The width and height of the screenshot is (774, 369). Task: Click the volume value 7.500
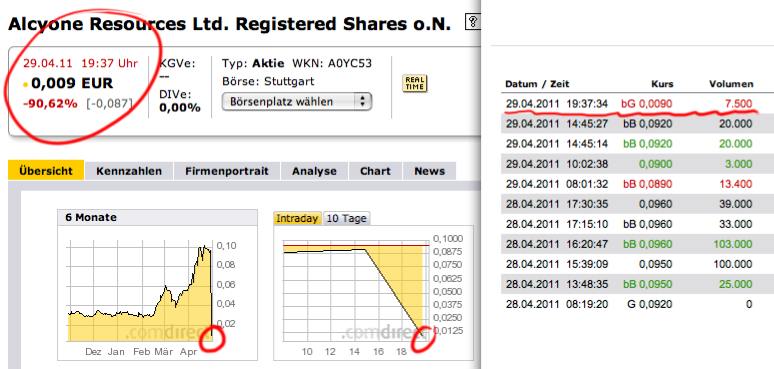coord(738,104)
